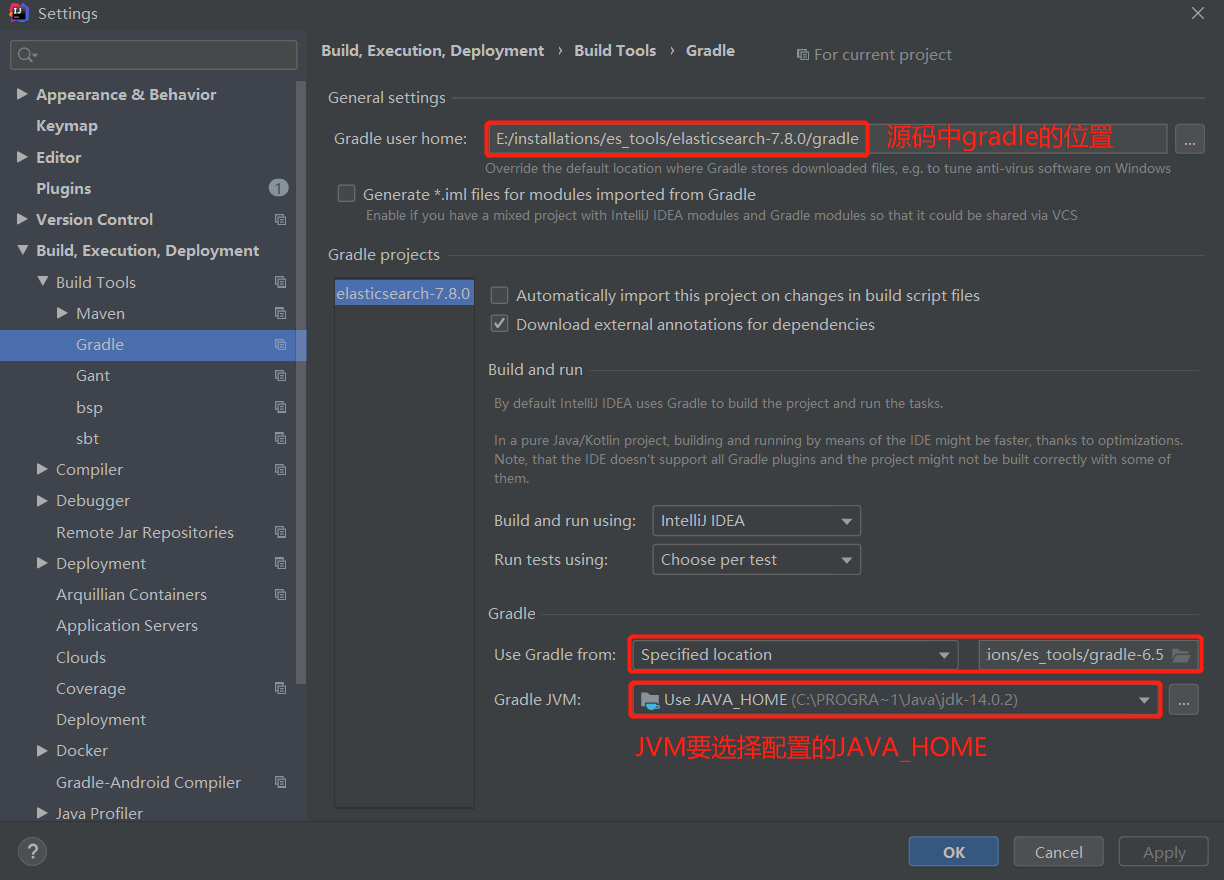Click the Plugins update count badge
This screenshot has height=880, width=1224.
278,188
